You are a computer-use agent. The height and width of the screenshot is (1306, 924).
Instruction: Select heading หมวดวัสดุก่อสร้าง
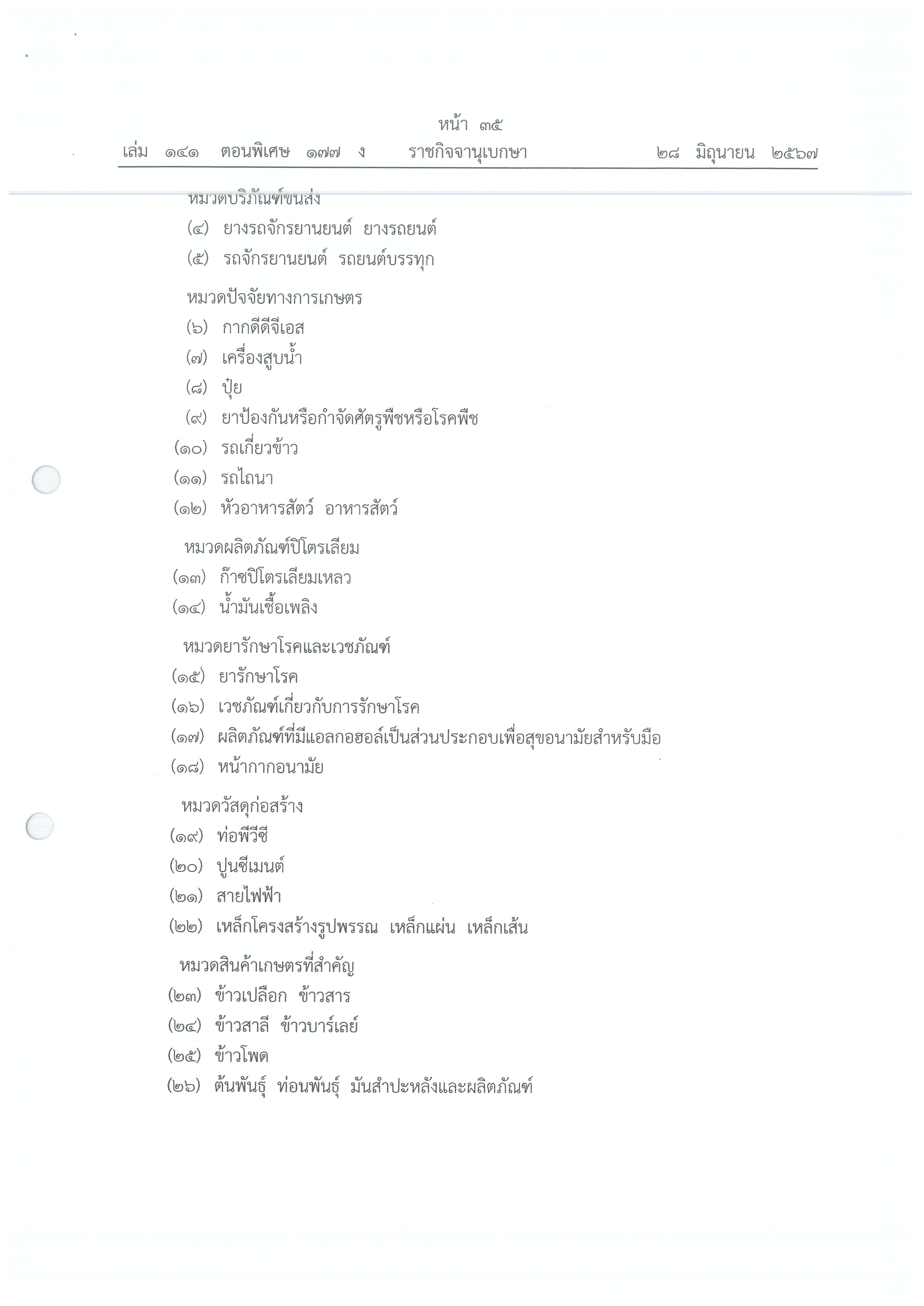pos(242,806)
